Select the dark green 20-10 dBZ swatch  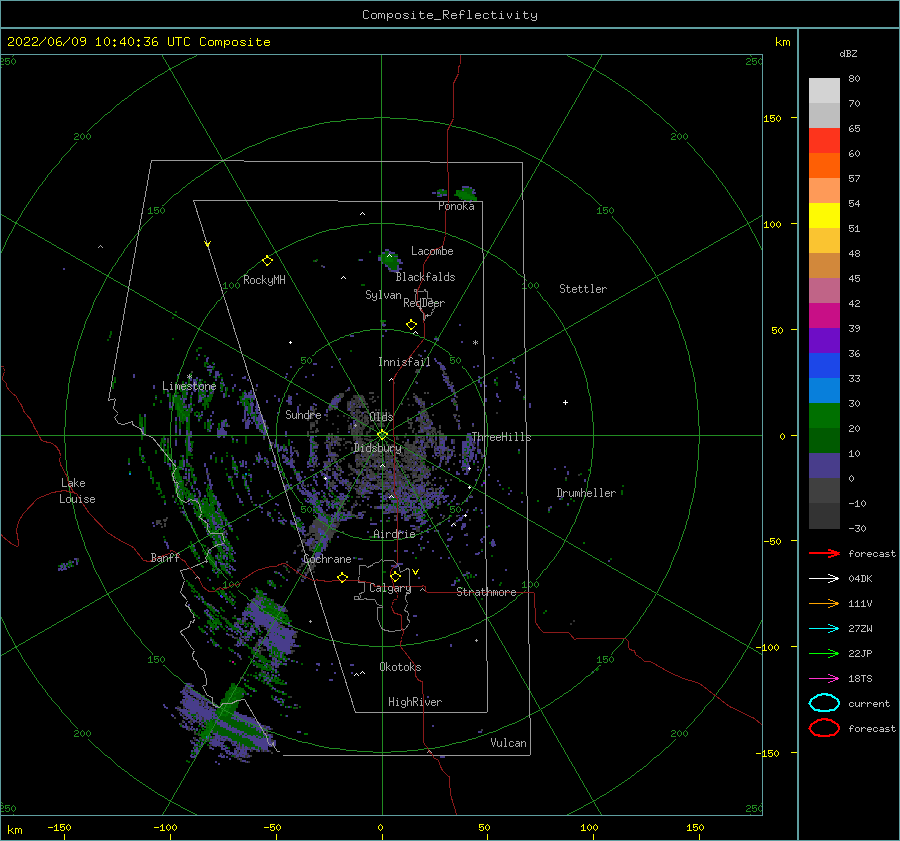824,441
